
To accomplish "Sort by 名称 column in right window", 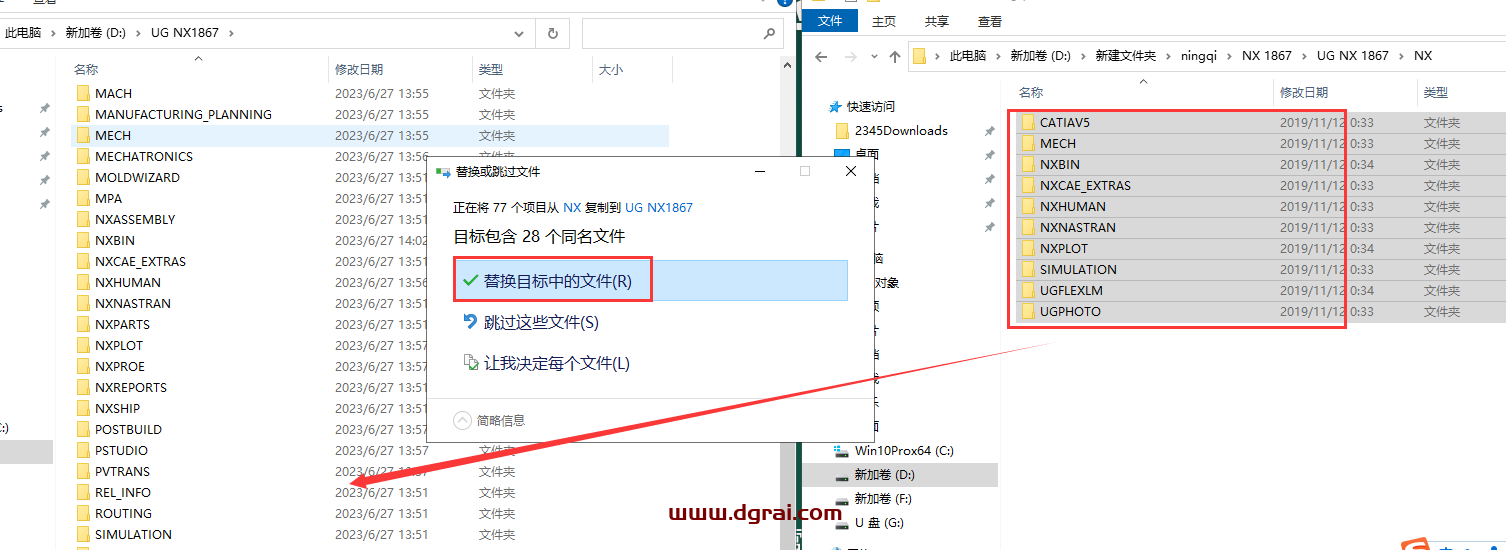I will click(1031, 92).
